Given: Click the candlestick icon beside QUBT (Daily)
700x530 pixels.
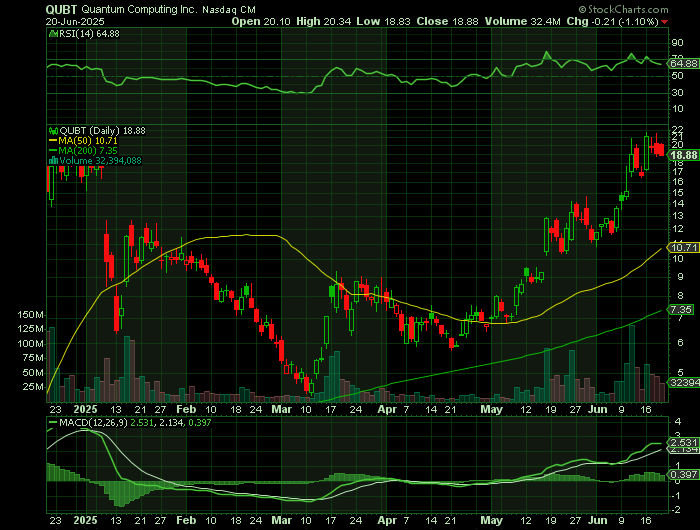Looking at the screenshot, I should click(x=53, y=131).
